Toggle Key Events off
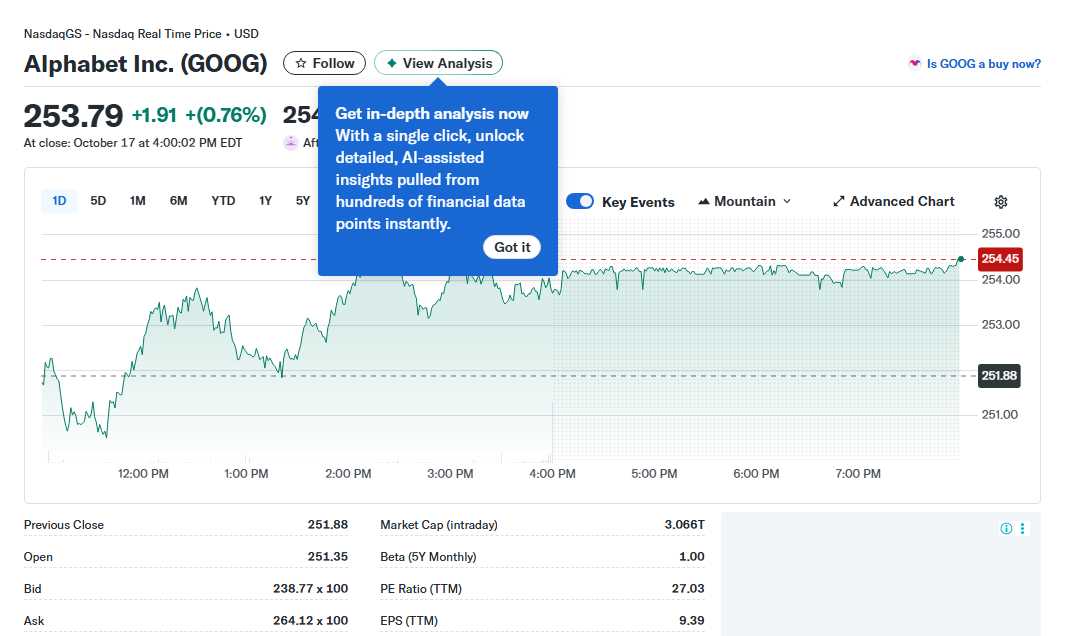1065x636 pixels. tap(580, 201)
